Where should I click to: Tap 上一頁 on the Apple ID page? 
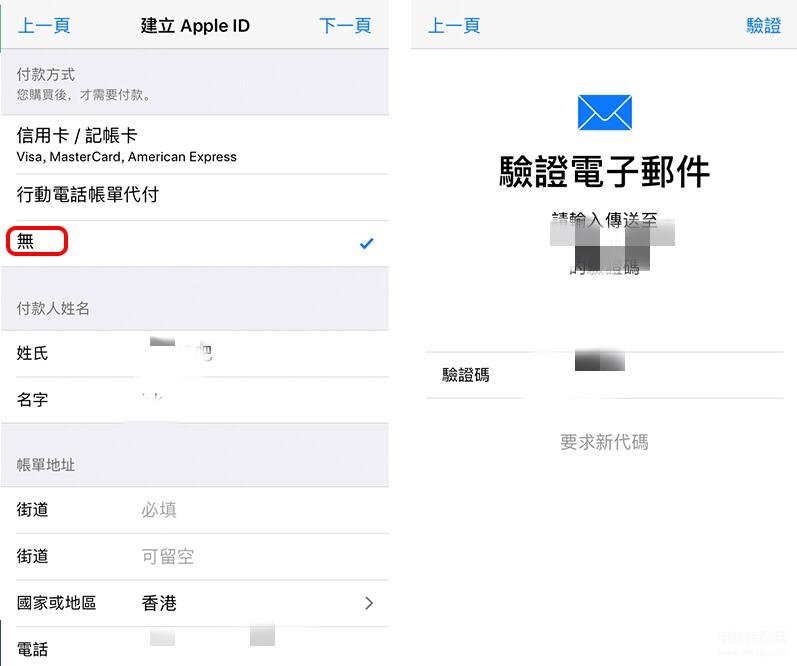[x=44, y=25]
